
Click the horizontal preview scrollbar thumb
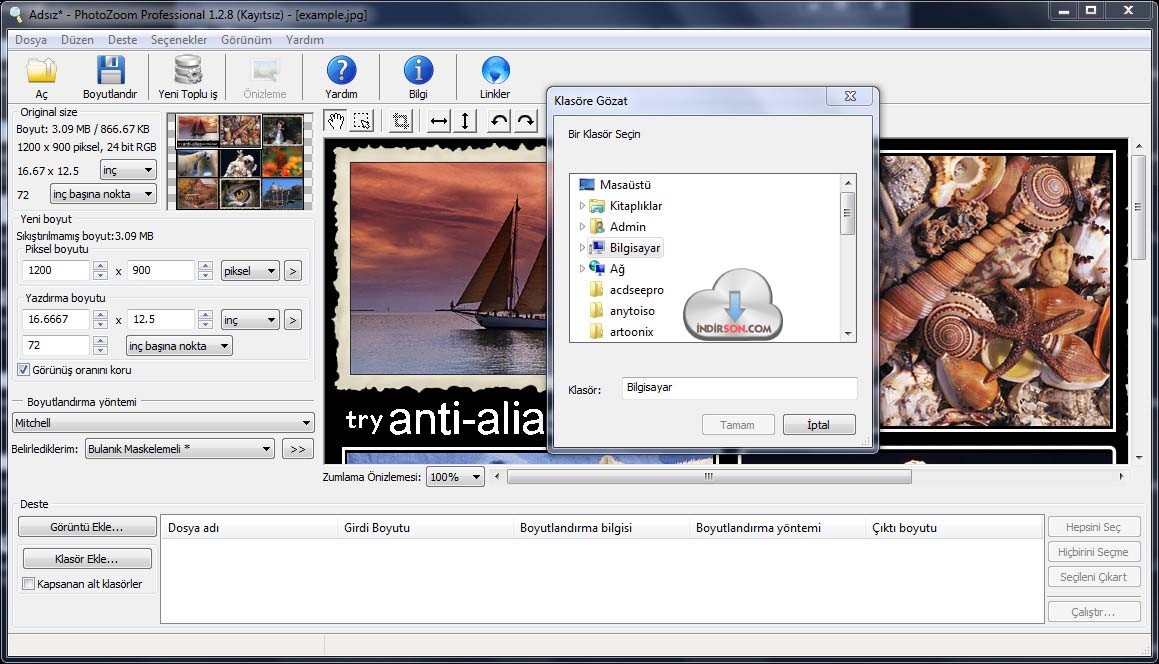click(709, 476)
